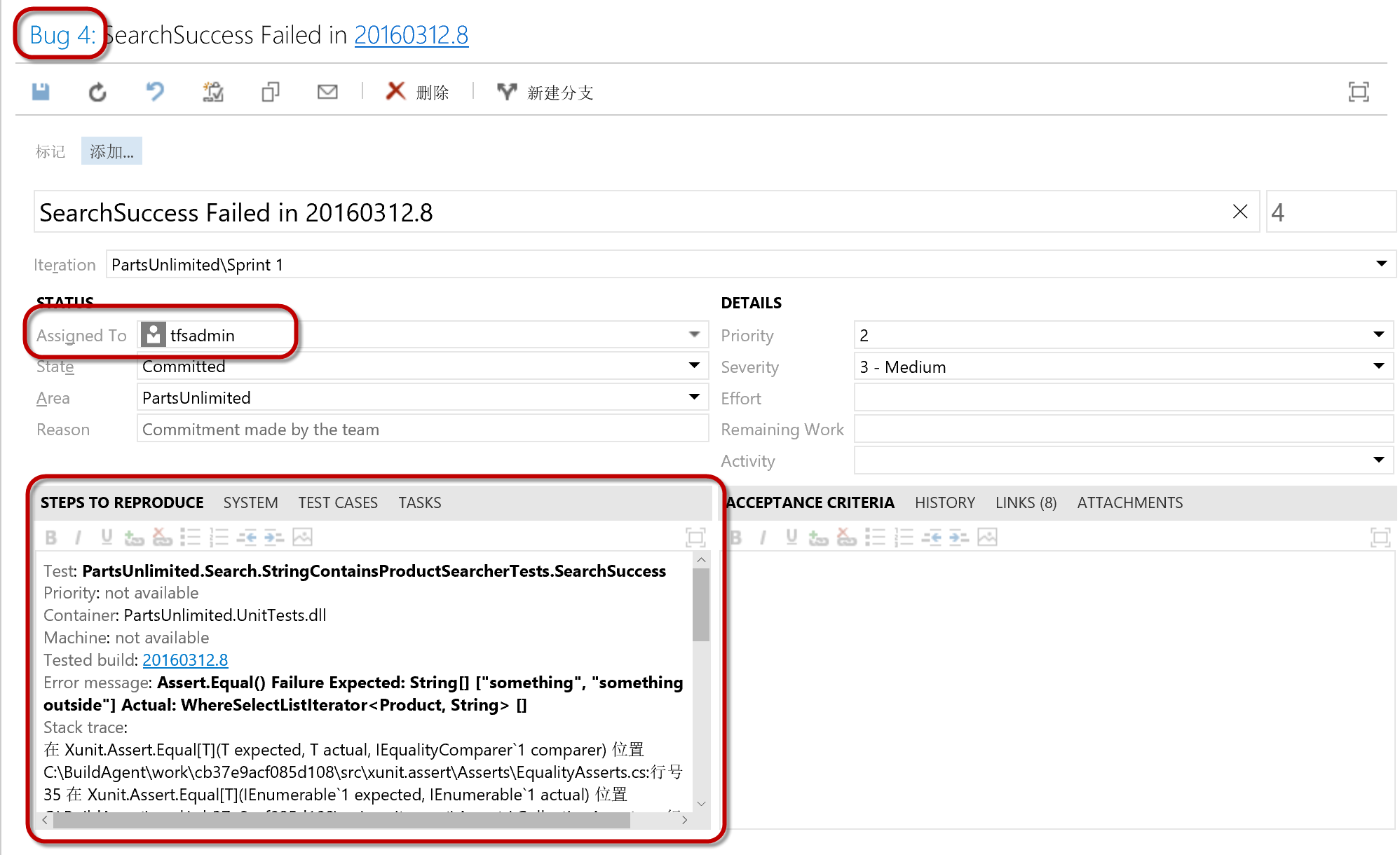Add a tag with the 添加... button
This screenshot has height=855, width=1400.
[x=111, y=151]
